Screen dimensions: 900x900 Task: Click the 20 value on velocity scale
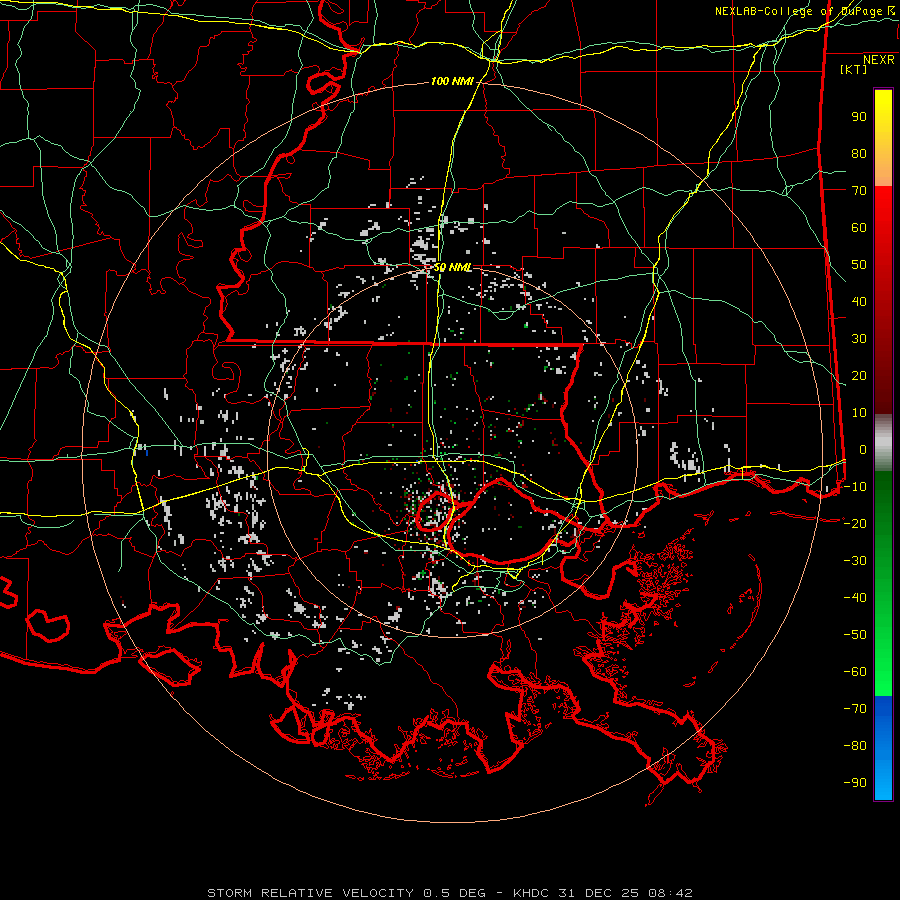coord(859,376)
